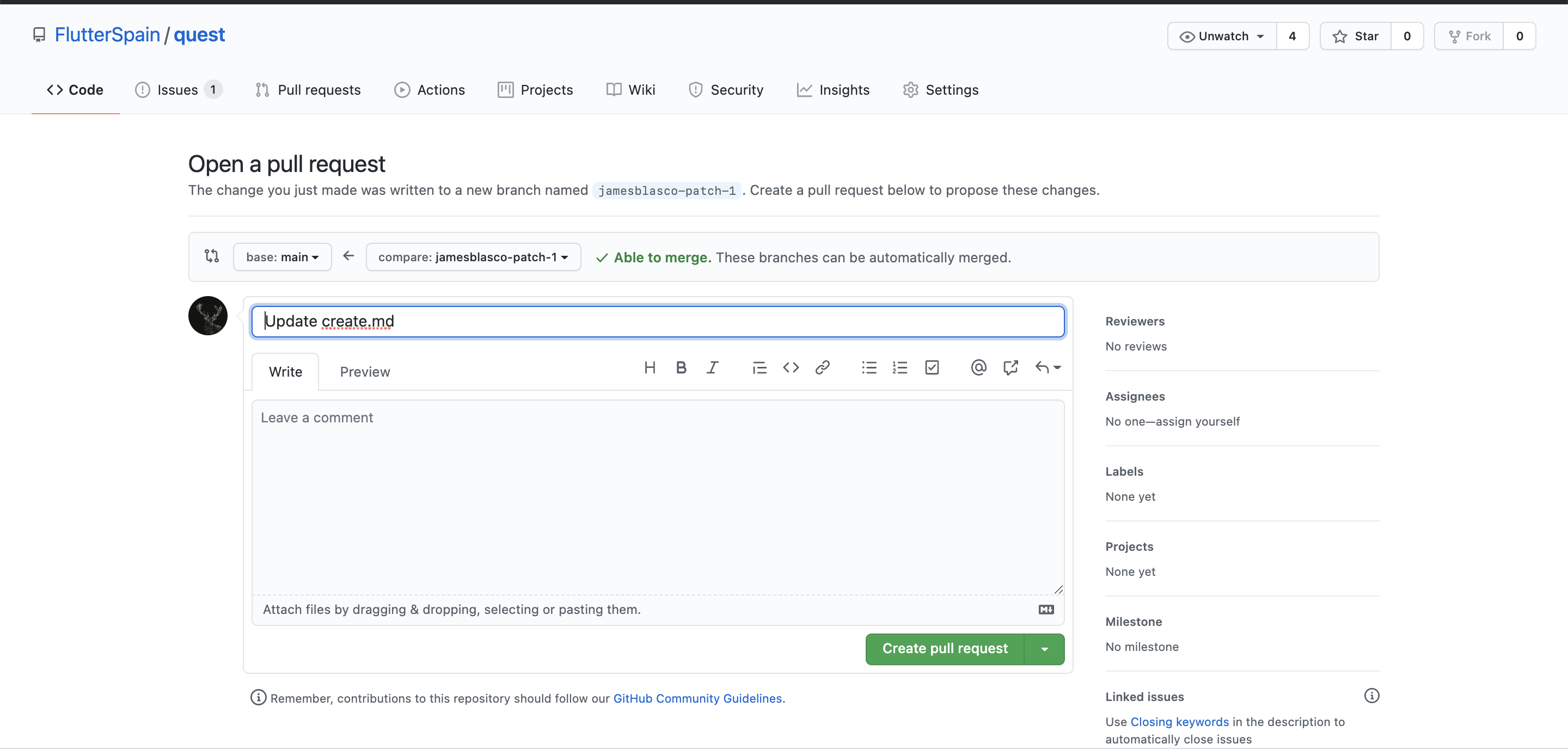1568x750 pixels.
Task: Switch to the Preview tab
Action: coord(365,372)
